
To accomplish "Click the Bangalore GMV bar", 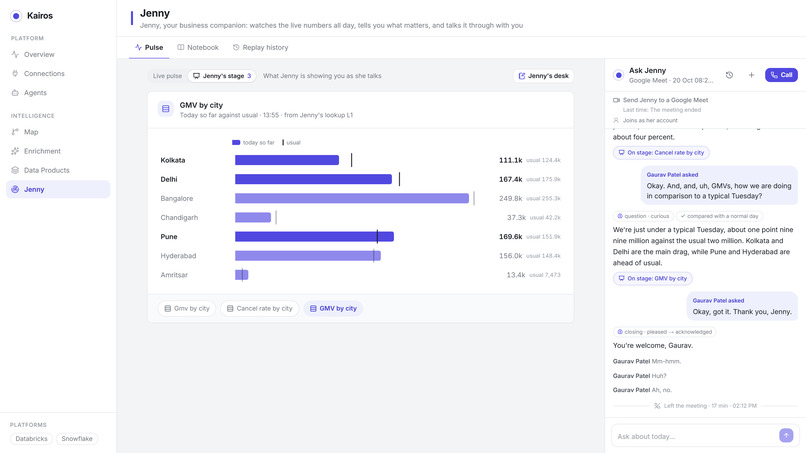I will pos(352,198).
